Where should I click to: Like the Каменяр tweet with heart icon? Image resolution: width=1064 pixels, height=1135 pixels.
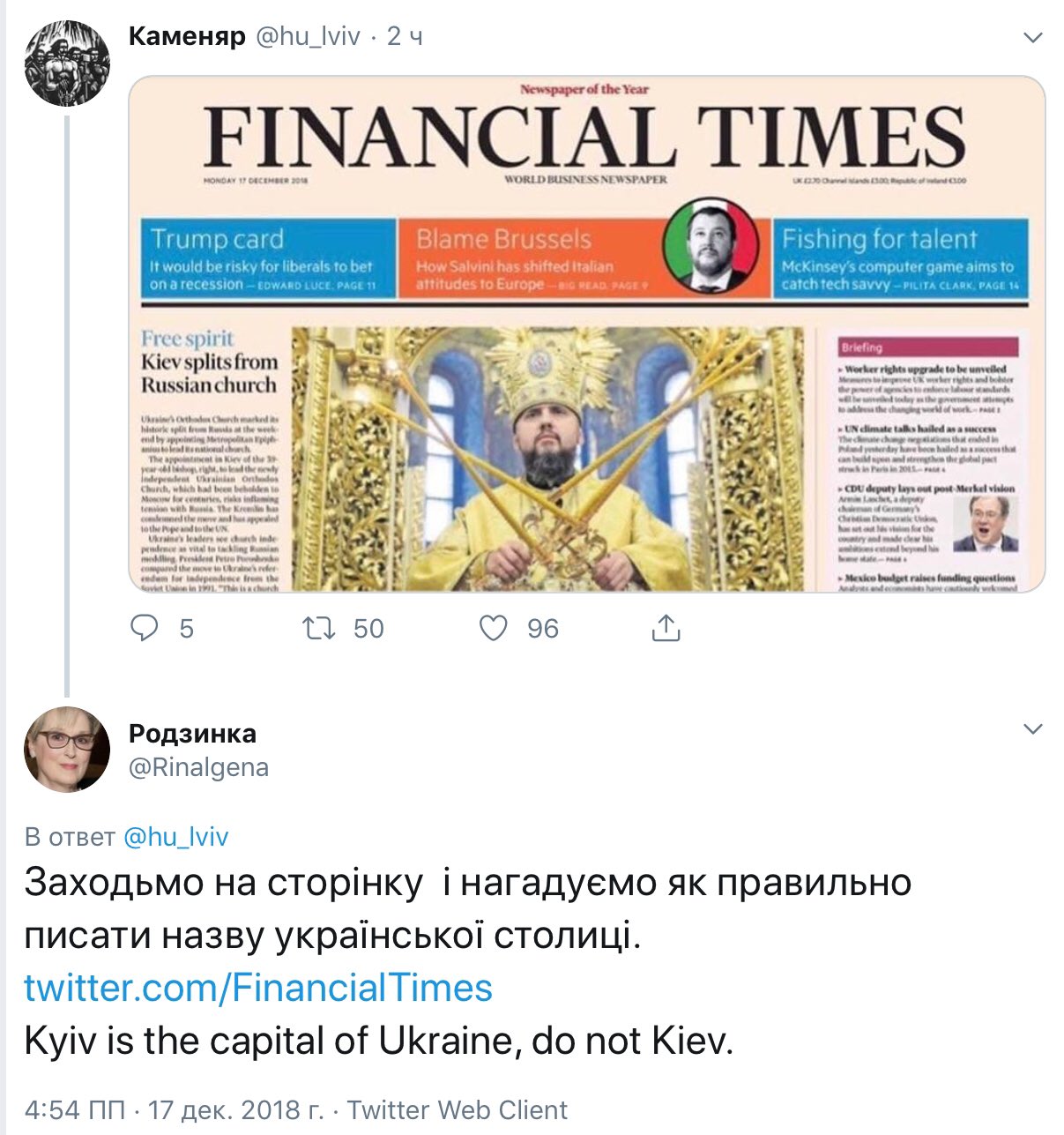point(493,628)
